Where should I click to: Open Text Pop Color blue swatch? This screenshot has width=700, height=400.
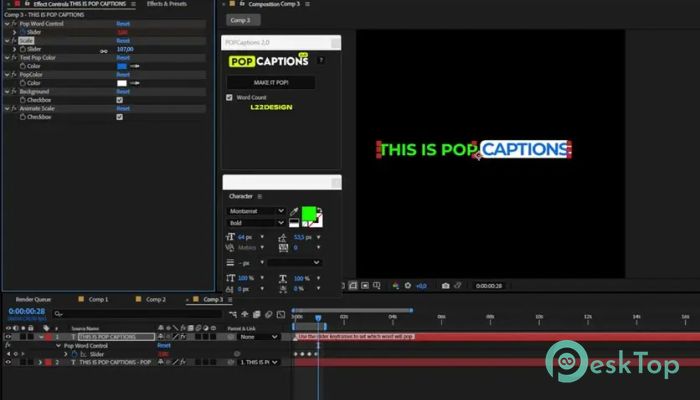(x=122, y=66)
